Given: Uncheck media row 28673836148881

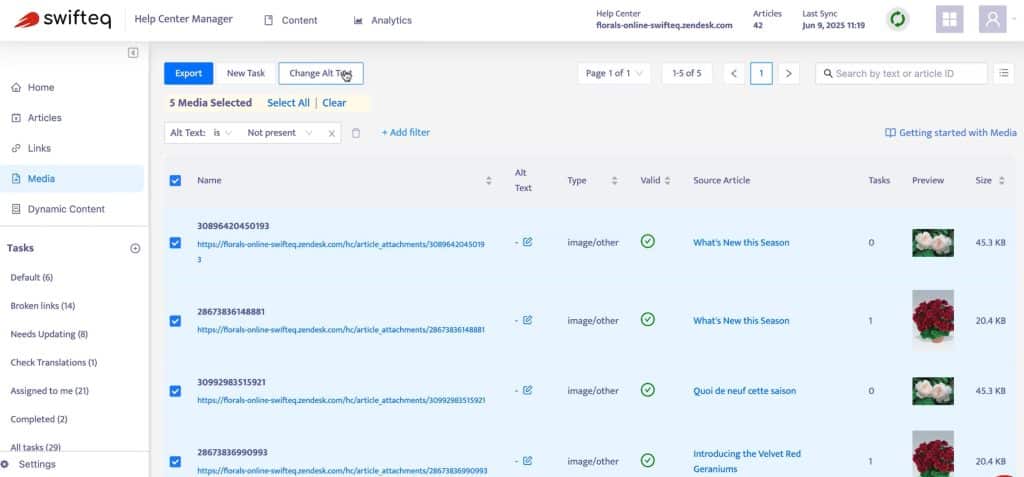Looking at the screenshot, I should point(175,321).
